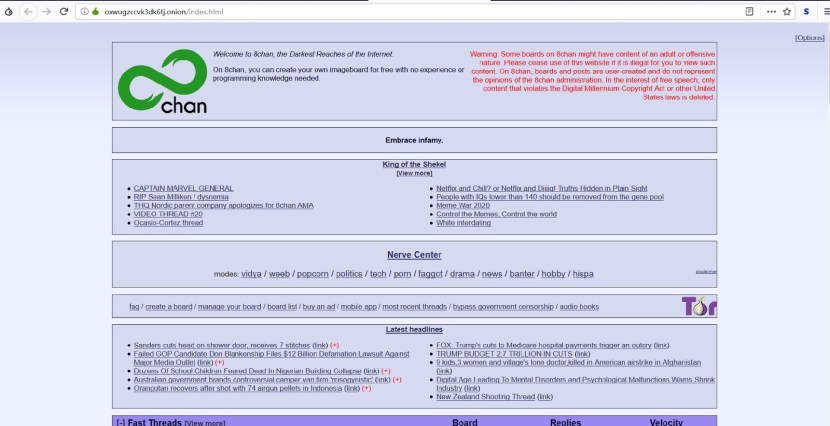830x426 pixels.
Task: Click the browser back arrow button
Action: coord(26,11)
